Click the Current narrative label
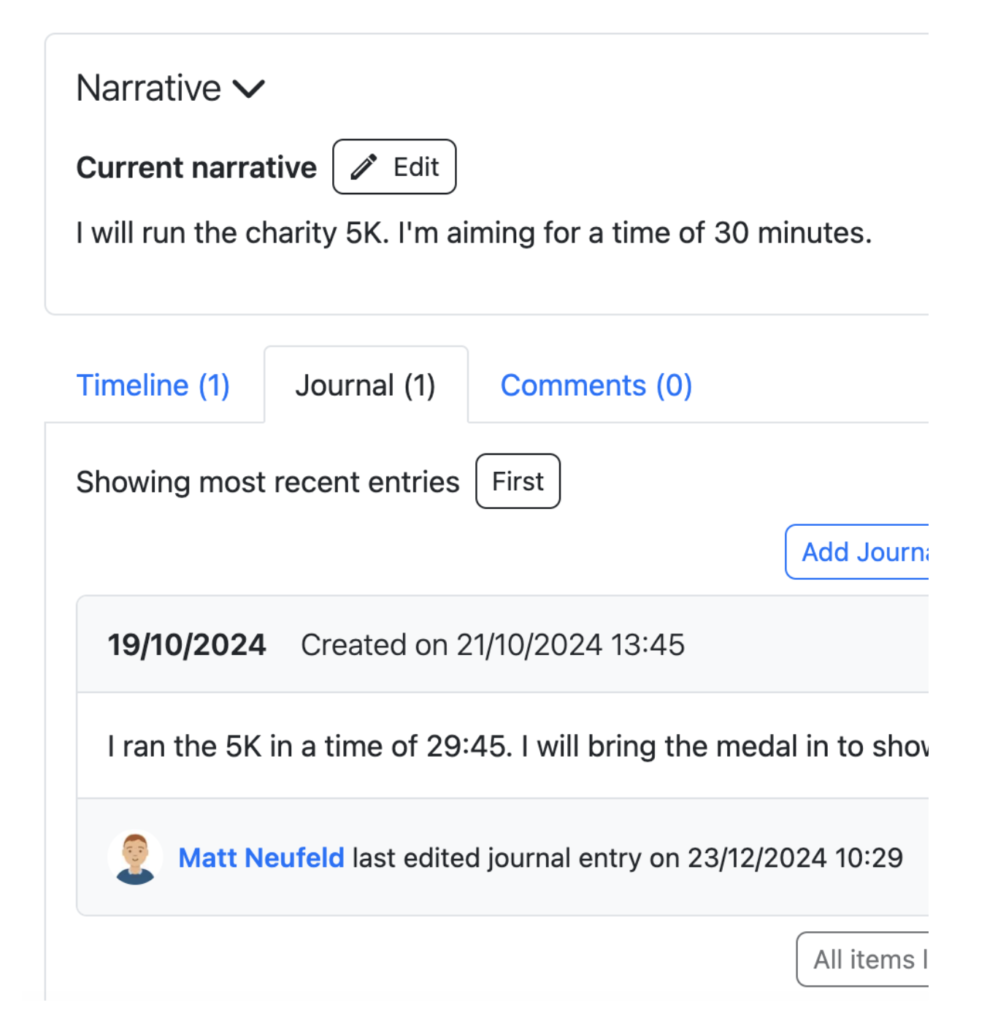The width and height of the screenshot is (987, 1024). pyautogui.click(x=196, y=167)
